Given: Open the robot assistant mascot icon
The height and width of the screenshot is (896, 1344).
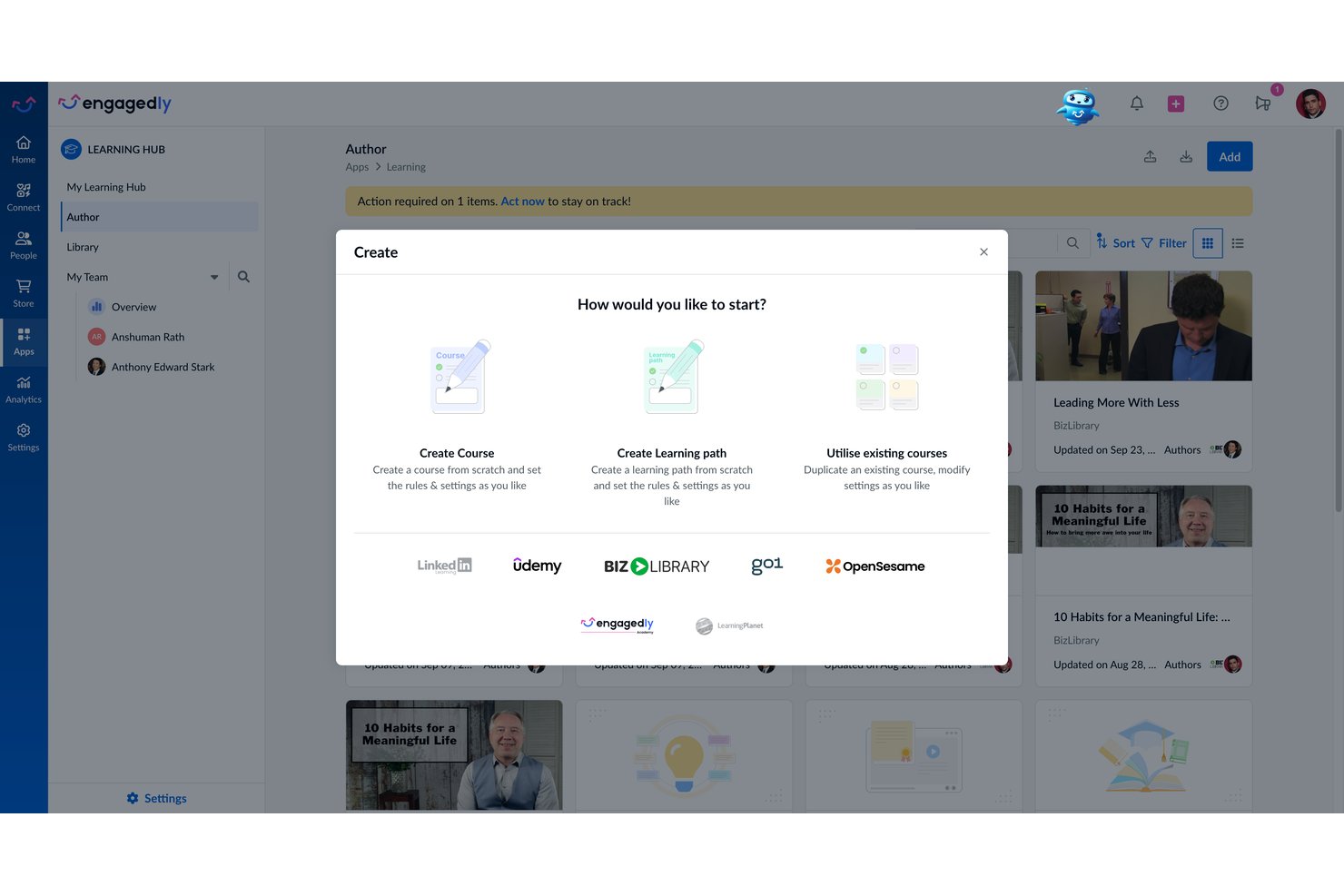Looking at the screenshot, I should pyautogui.click(x=1078, y=105).
